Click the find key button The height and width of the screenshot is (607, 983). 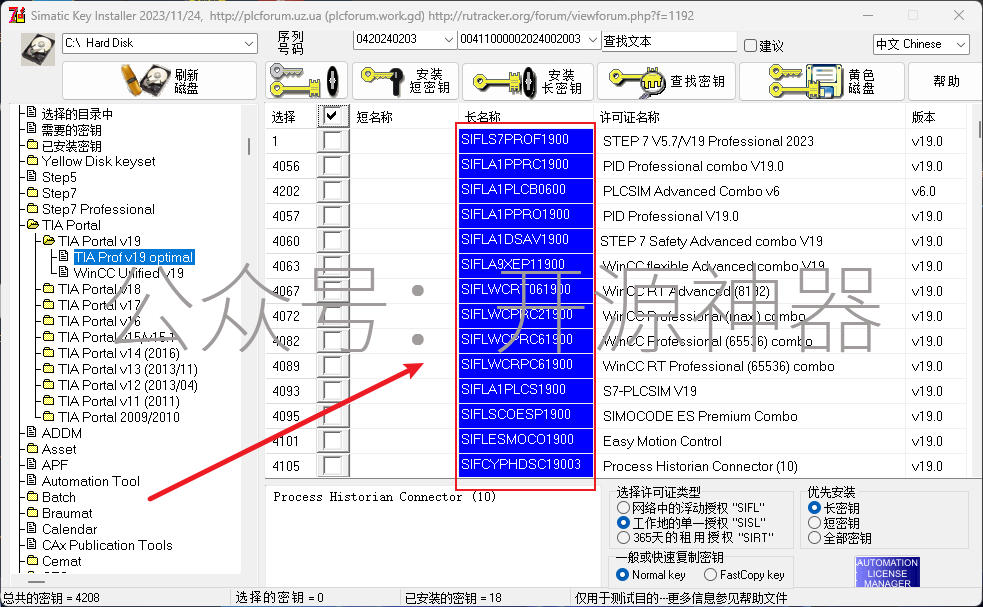[667, 81]
